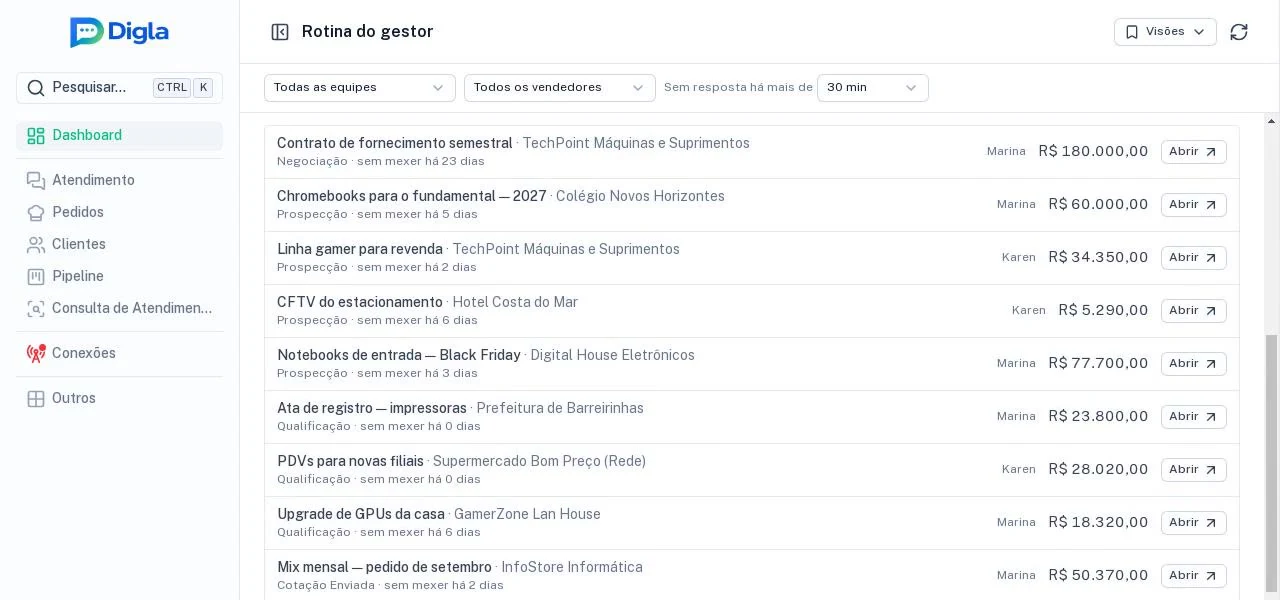Open the Visões dropdown
The image size is (1280, 600).
click(1165, 32)
